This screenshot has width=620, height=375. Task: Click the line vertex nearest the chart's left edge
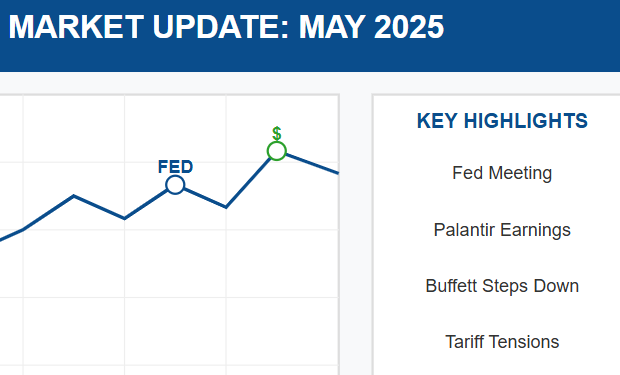click(23, 229)
